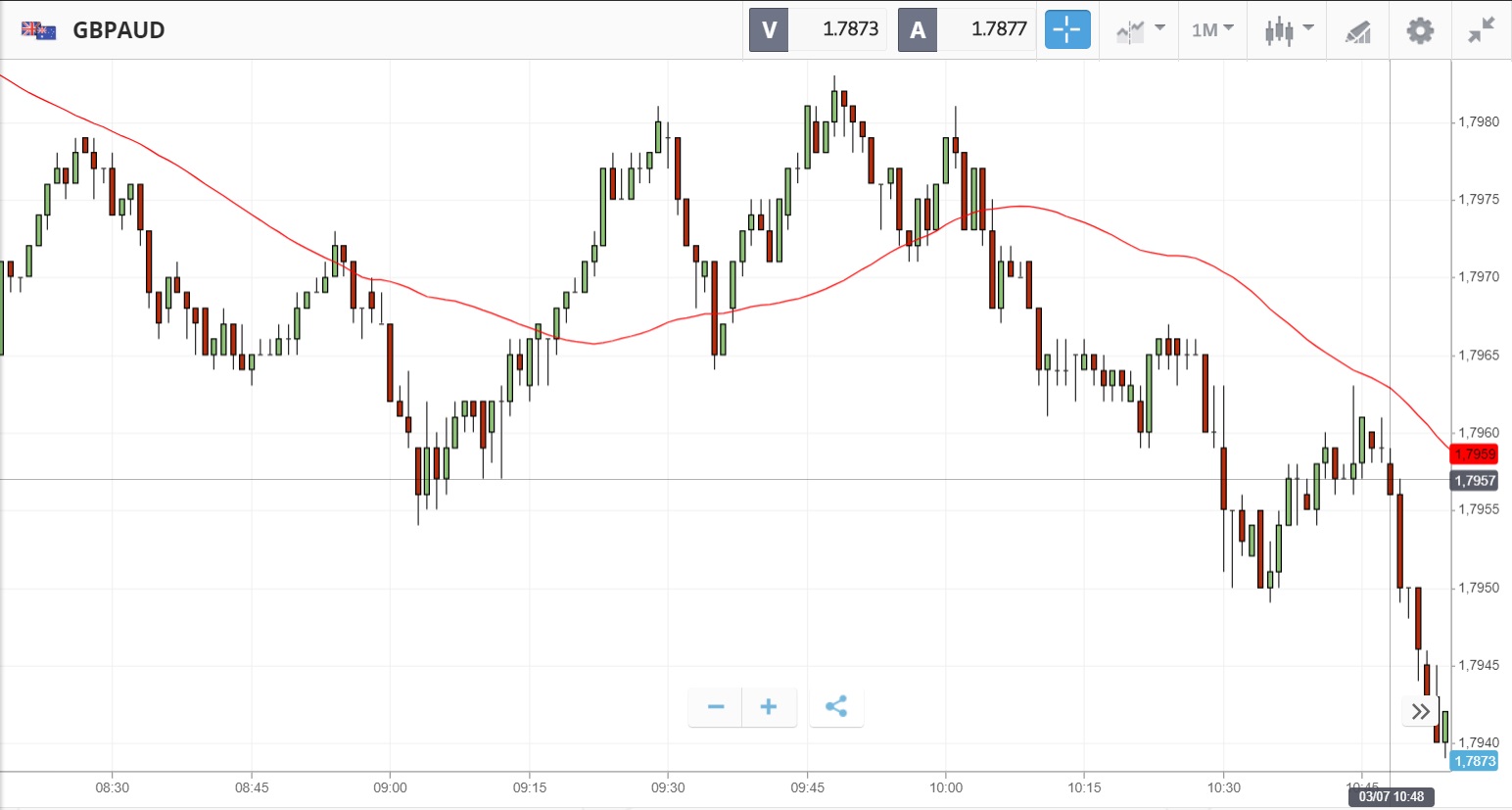The height and width of the screenshot is (810, 1512).
Task: Click the blue 1.7873 current price tag
Action: click(1474, 761)
